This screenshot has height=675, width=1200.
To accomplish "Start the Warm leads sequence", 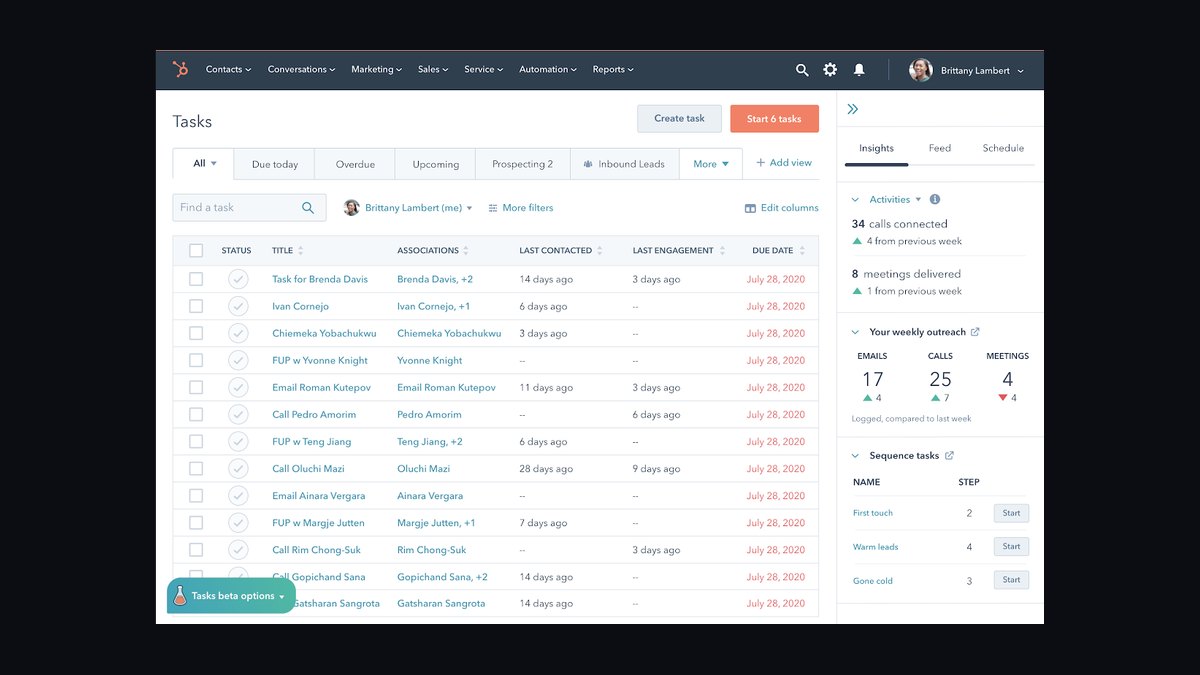I will [x=1011, y=547].
